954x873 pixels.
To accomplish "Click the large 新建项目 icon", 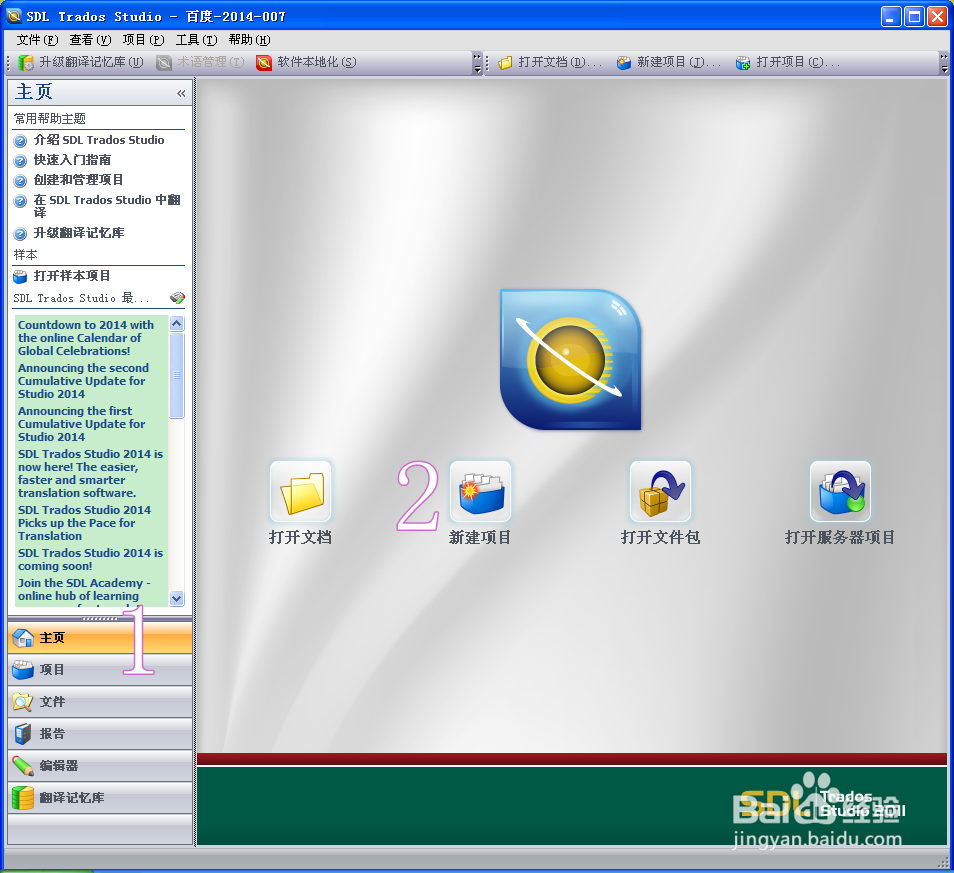I will 481,492.
